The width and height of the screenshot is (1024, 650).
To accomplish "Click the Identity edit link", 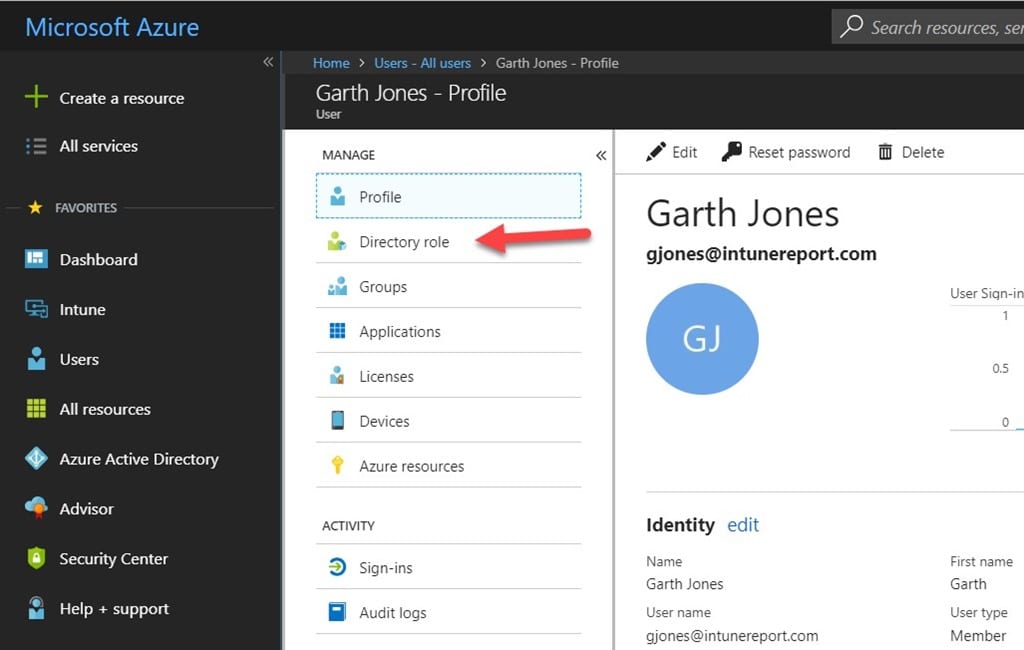I will coord(743,525).
